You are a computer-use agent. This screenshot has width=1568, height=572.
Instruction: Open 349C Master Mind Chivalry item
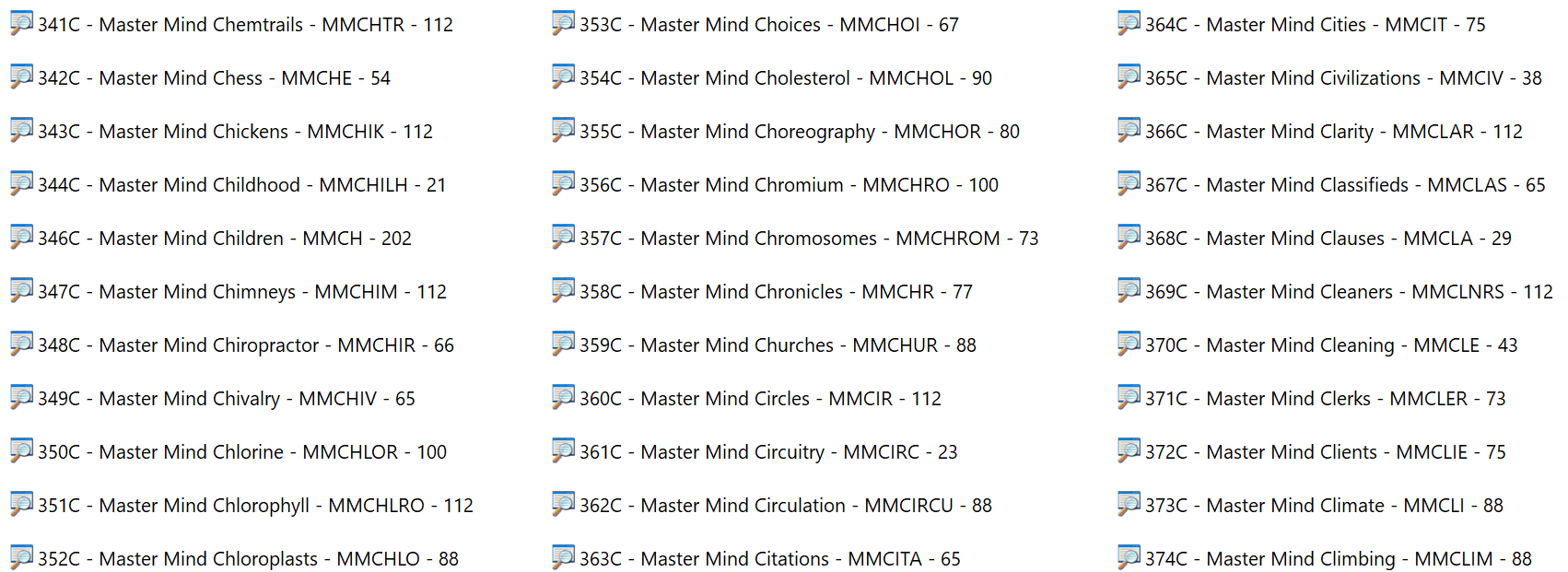[226, 399]
